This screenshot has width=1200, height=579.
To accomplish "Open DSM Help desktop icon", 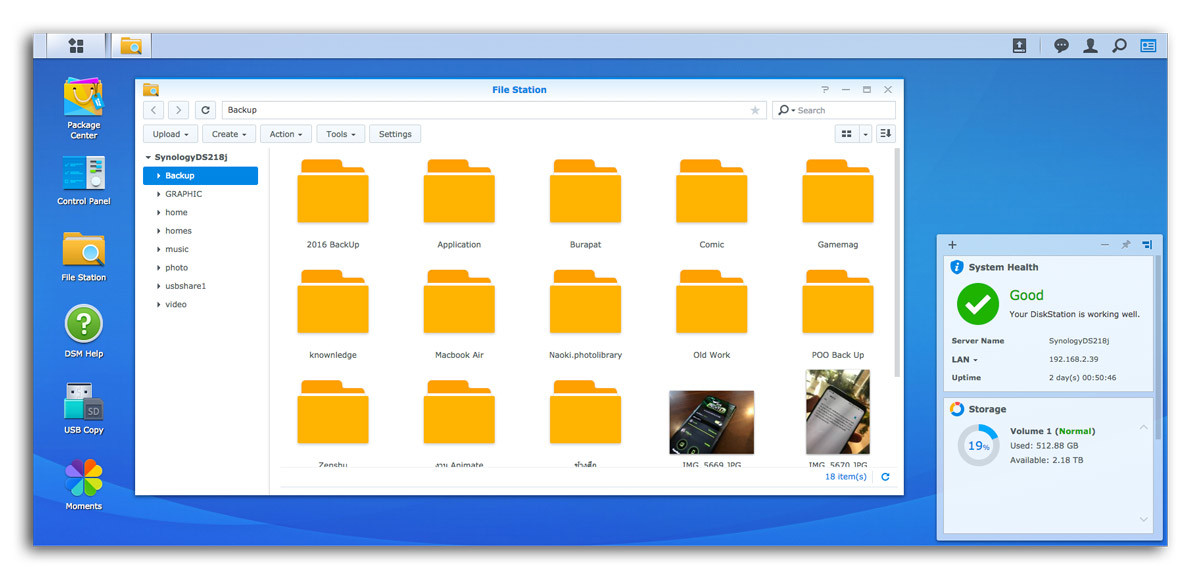I will pos(84,332).
